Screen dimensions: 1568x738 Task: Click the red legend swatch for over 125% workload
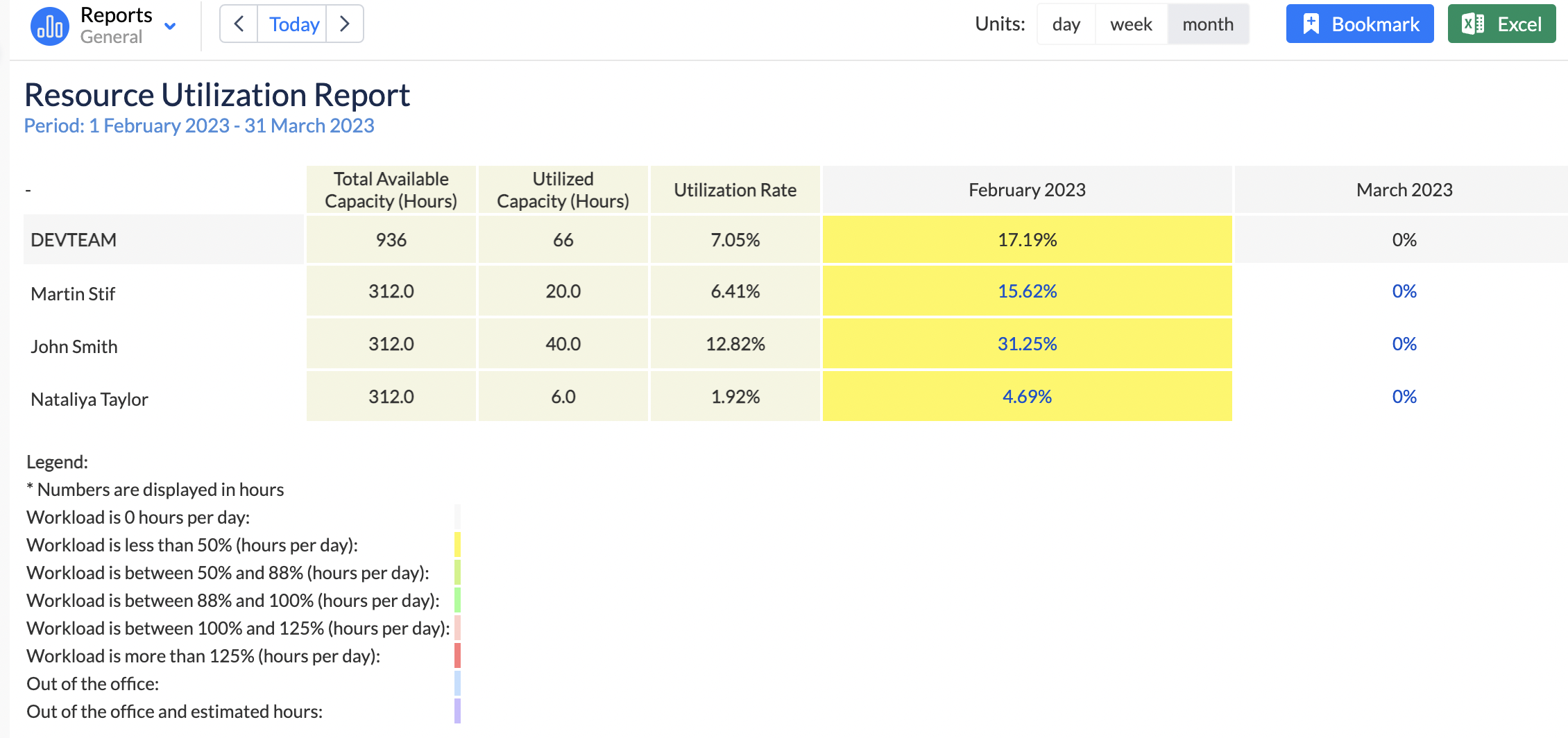[x=458, y=656]
